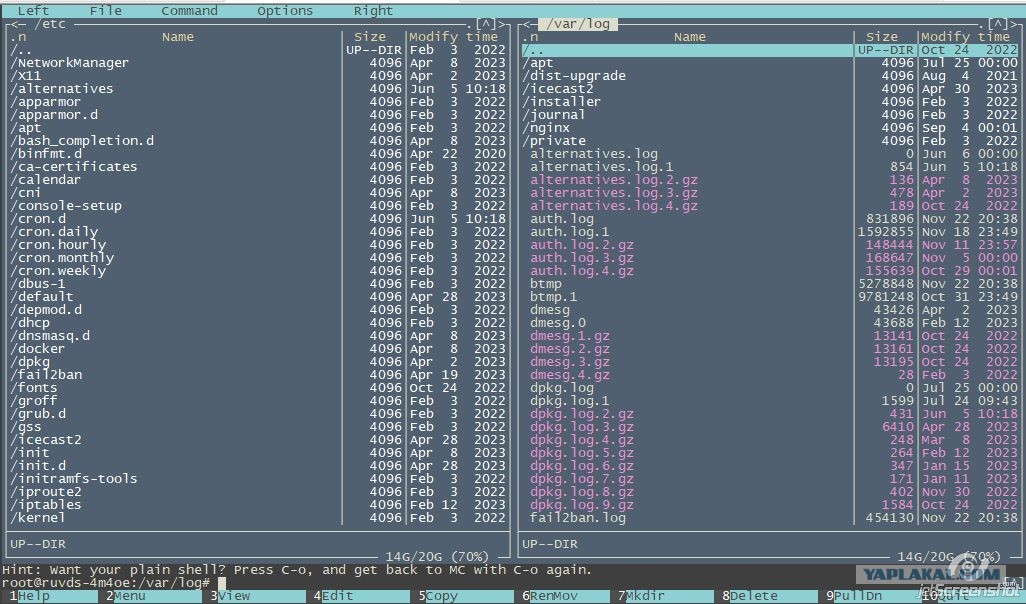This screenshot has height=604, width=1026.
Task: Select /journal directory in right panel
Action: click(x=770, y=115)
